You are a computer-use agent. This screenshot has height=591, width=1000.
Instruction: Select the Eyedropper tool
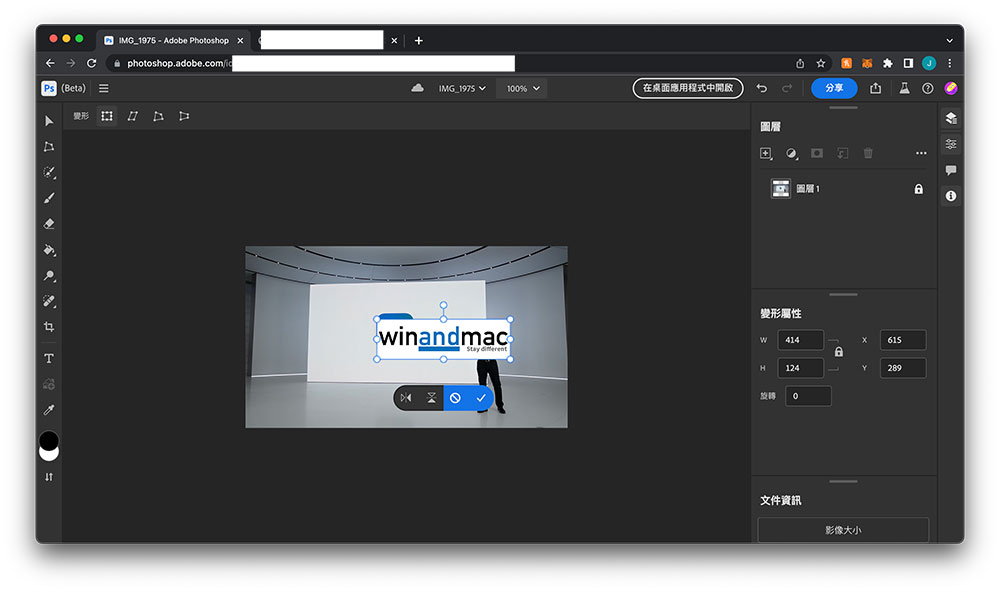pos(49,410)
